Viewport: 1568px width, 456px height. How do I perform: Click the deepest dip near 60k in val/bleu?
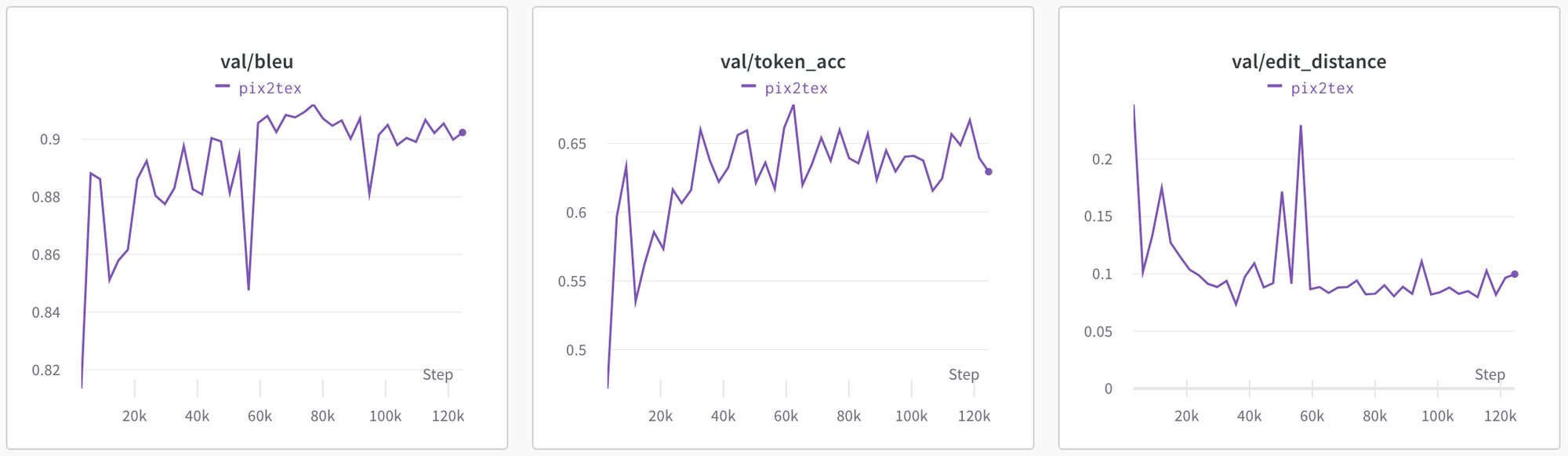(x=249, y=290)
